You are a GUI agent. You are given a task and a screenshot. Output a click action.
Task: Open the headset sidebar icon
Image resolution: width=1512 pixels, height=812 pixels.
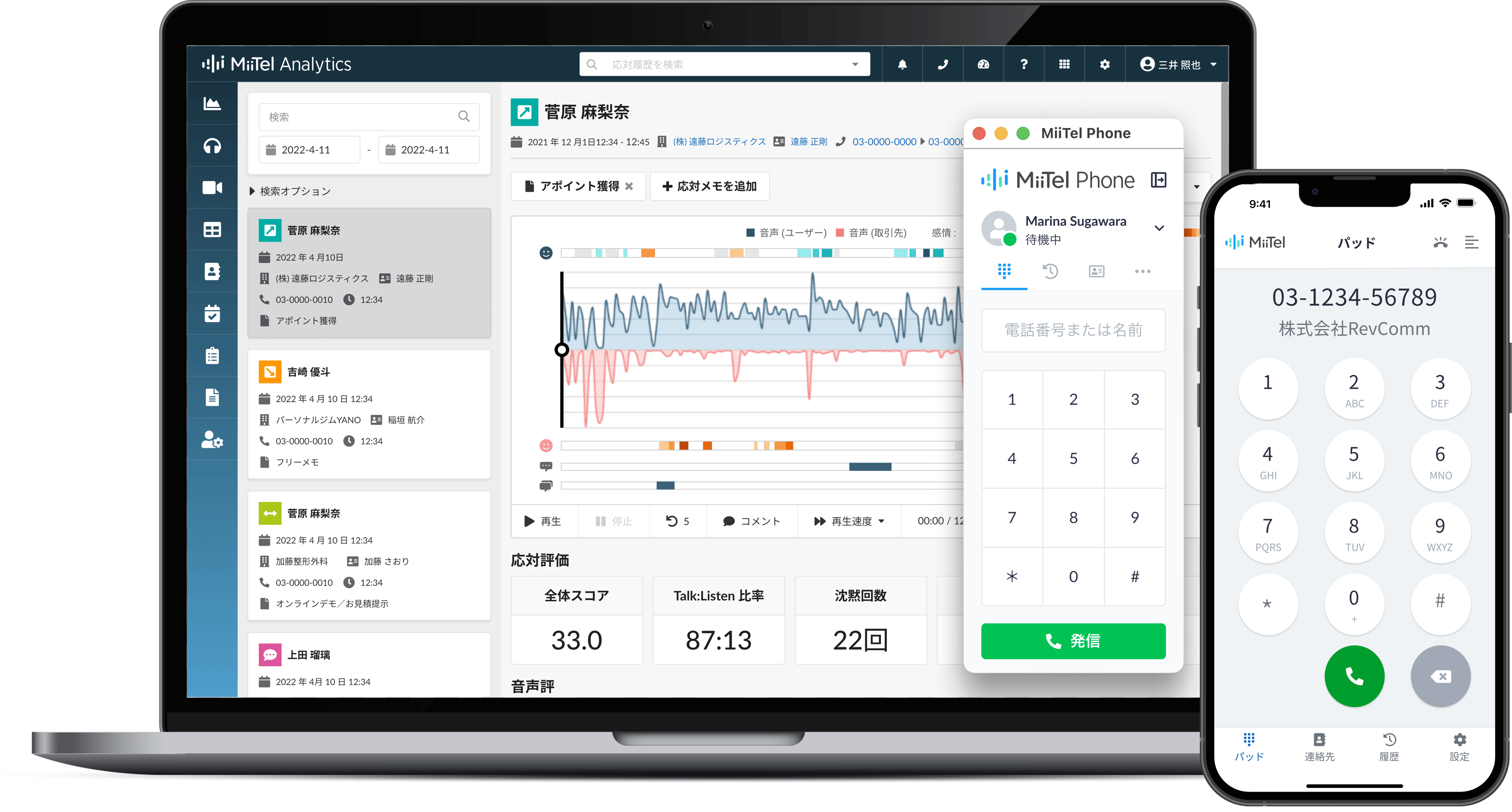pos(212,146)
